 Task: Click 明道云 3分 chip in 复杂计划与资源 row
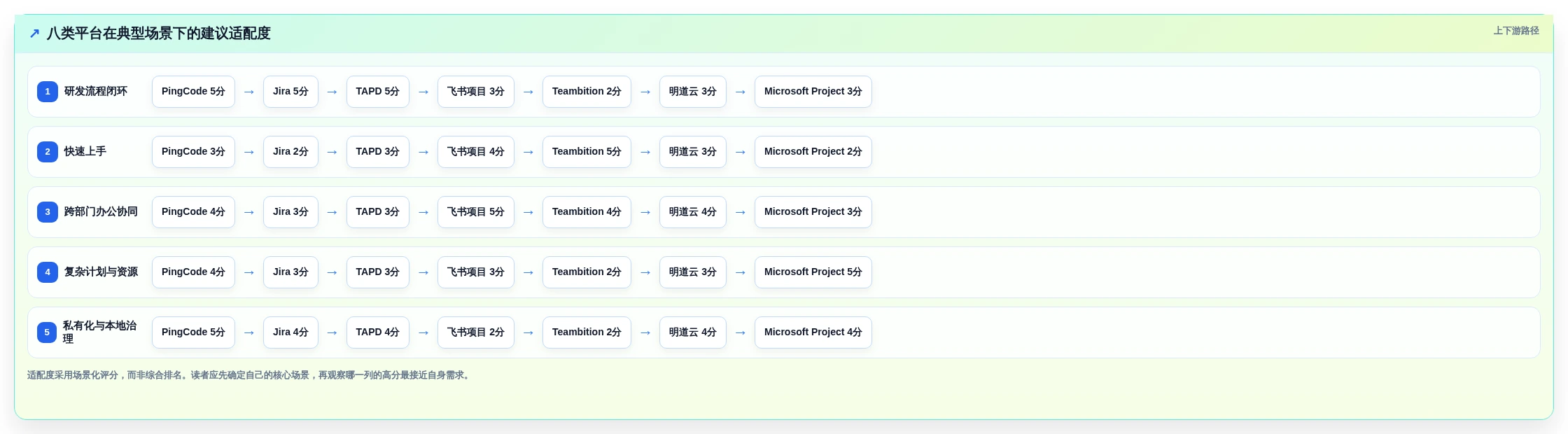click(693, 272)
